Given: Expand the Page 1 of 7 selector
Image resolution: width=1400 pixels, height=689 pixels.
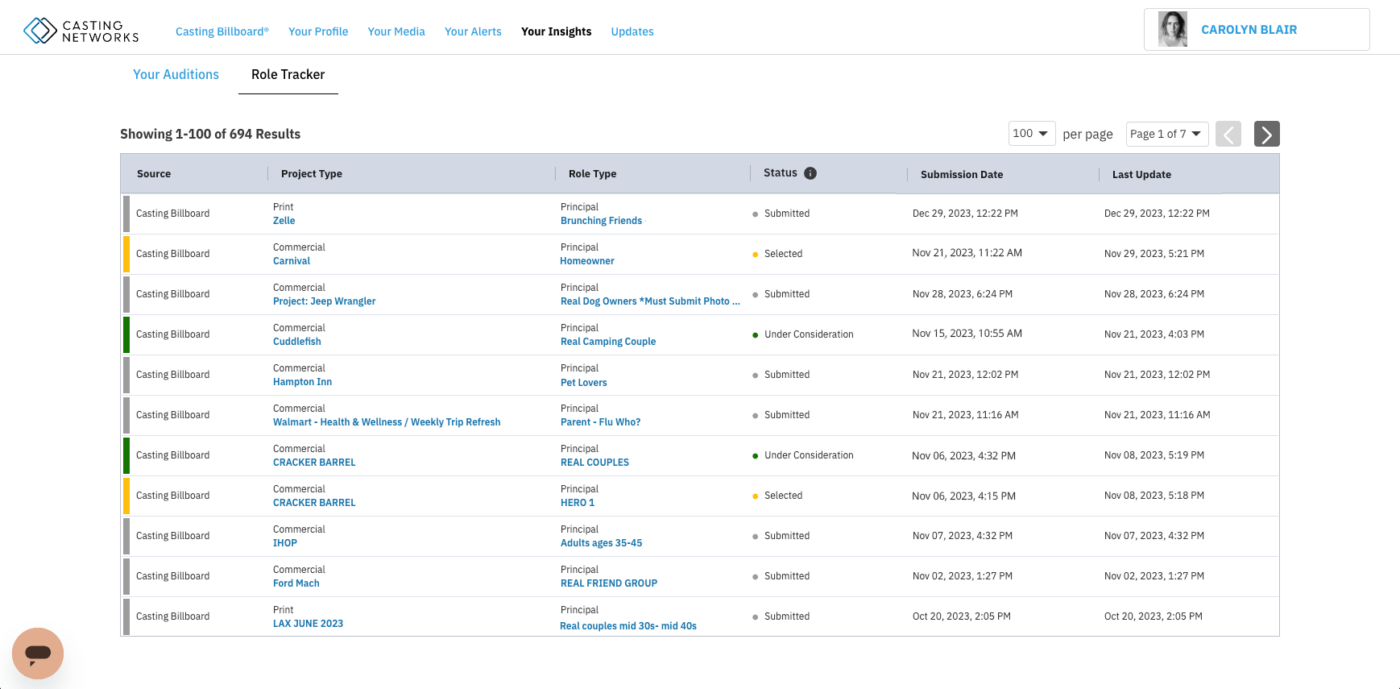Looking at the screenshot, I should pos(1166,132).
